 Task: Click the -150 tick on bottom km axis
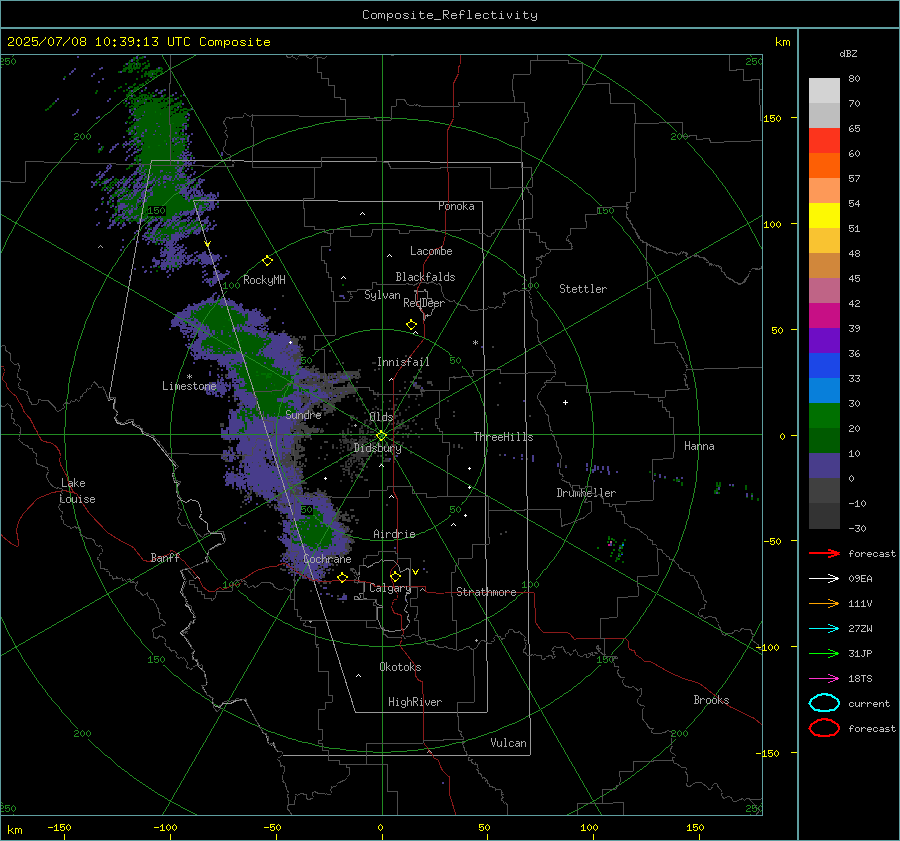click(59, 827)
